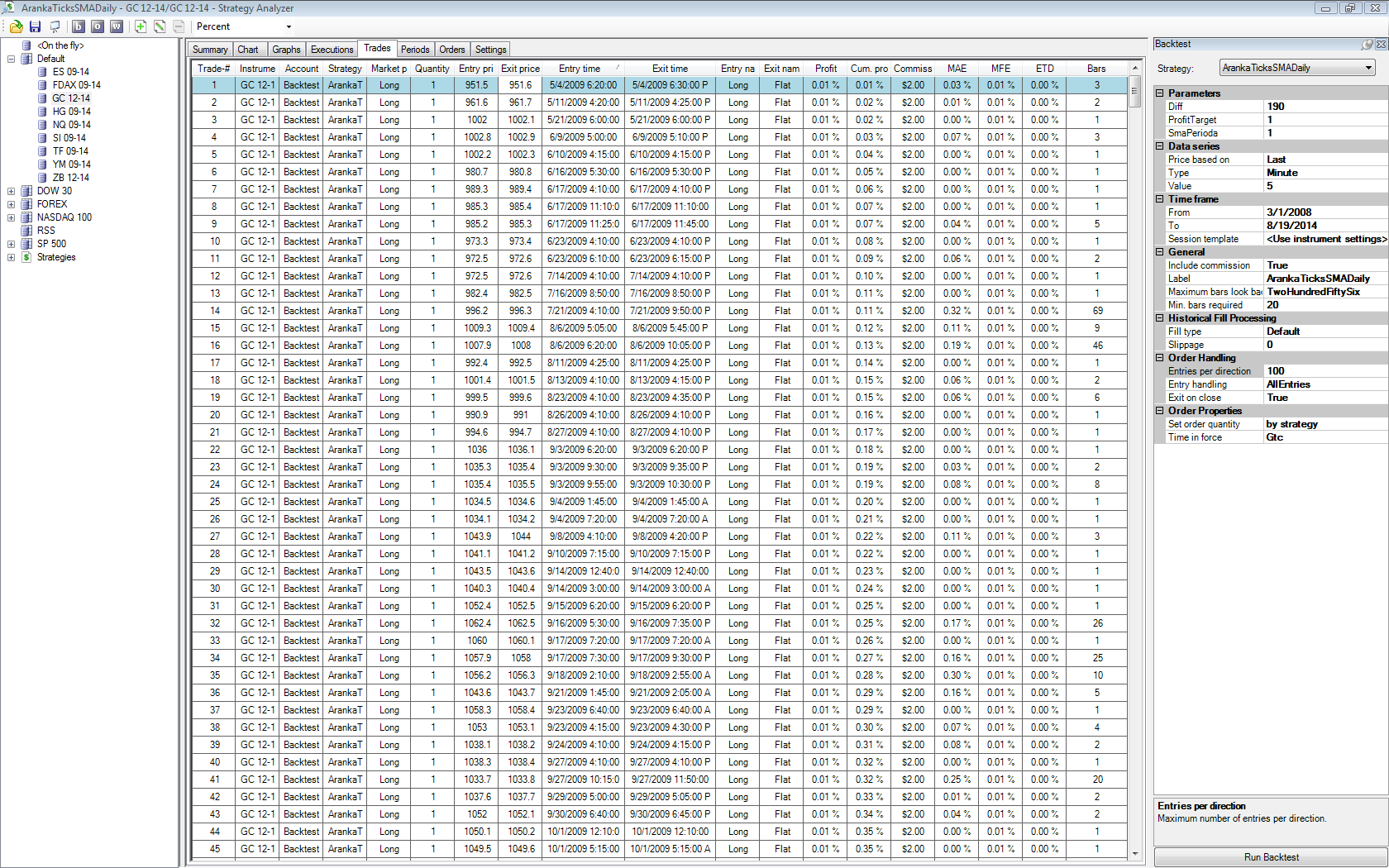1389x868 pixels.
Task: Sort by the MAE column header
Action: pos(957,69)
